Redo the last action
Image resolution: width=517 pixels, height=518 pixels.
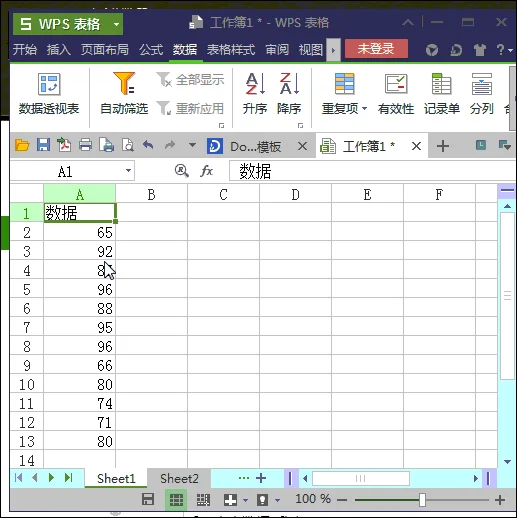170,145
